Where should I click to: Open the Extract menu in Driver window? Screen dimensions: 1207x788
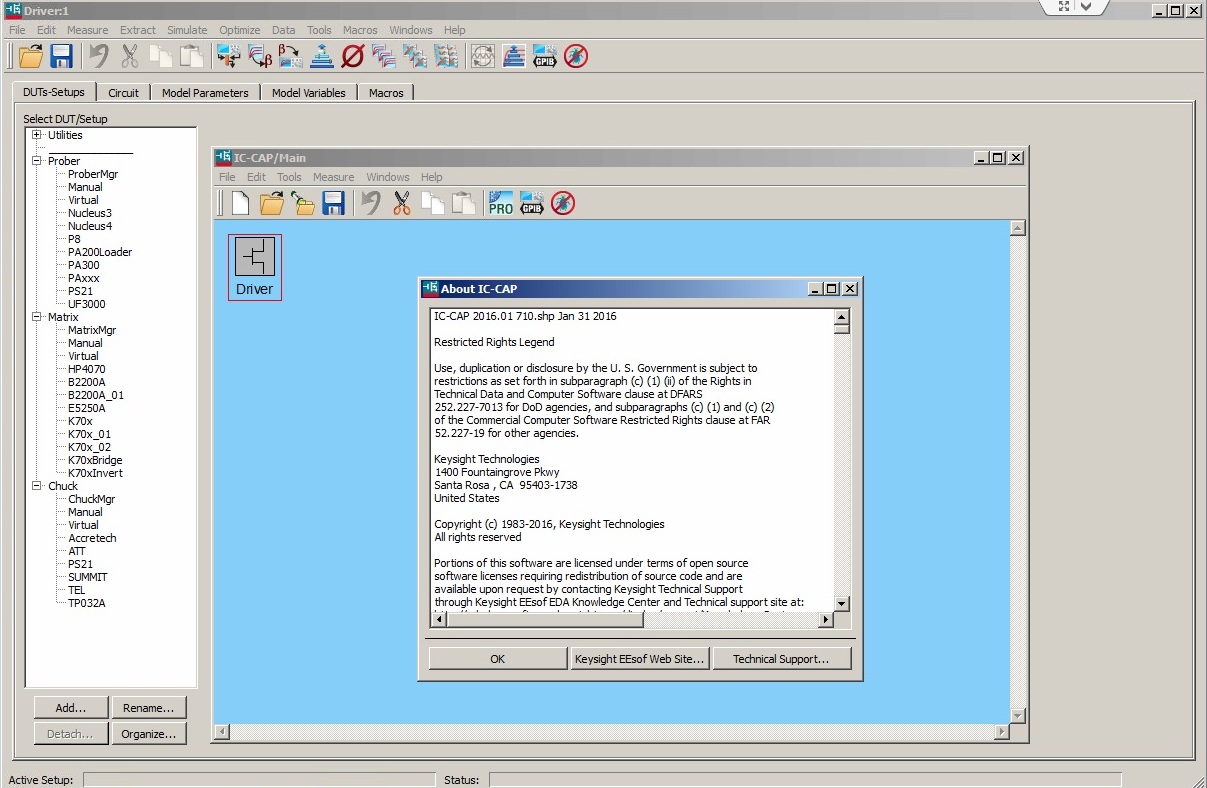pyautogui.click(x=138, y=30)
